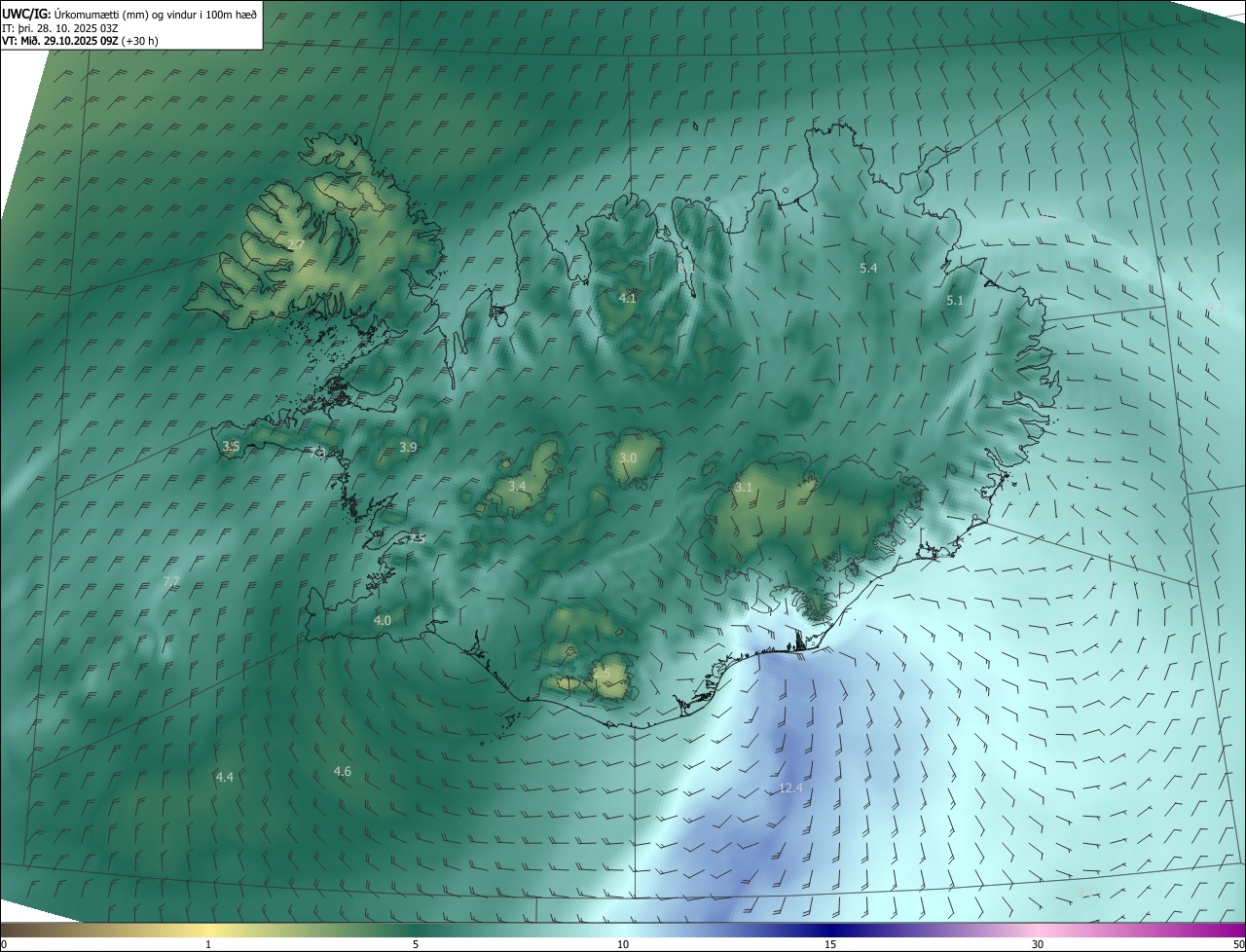Click the 3.0 value over the glacier
The image size is (1246, 952).
[x=628, y=458]
